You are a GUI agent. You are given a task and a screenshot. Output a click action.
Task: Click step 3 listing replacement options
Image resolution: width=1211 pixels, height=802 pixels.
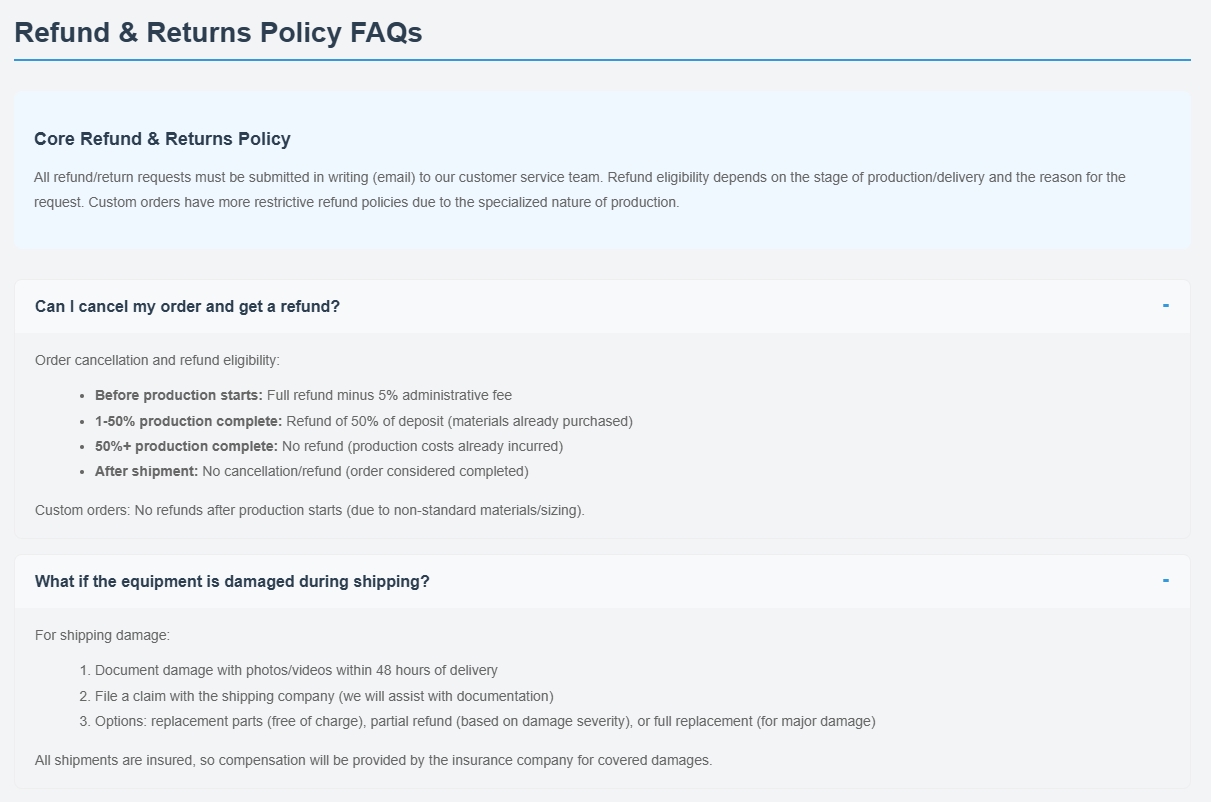[485, 721]
